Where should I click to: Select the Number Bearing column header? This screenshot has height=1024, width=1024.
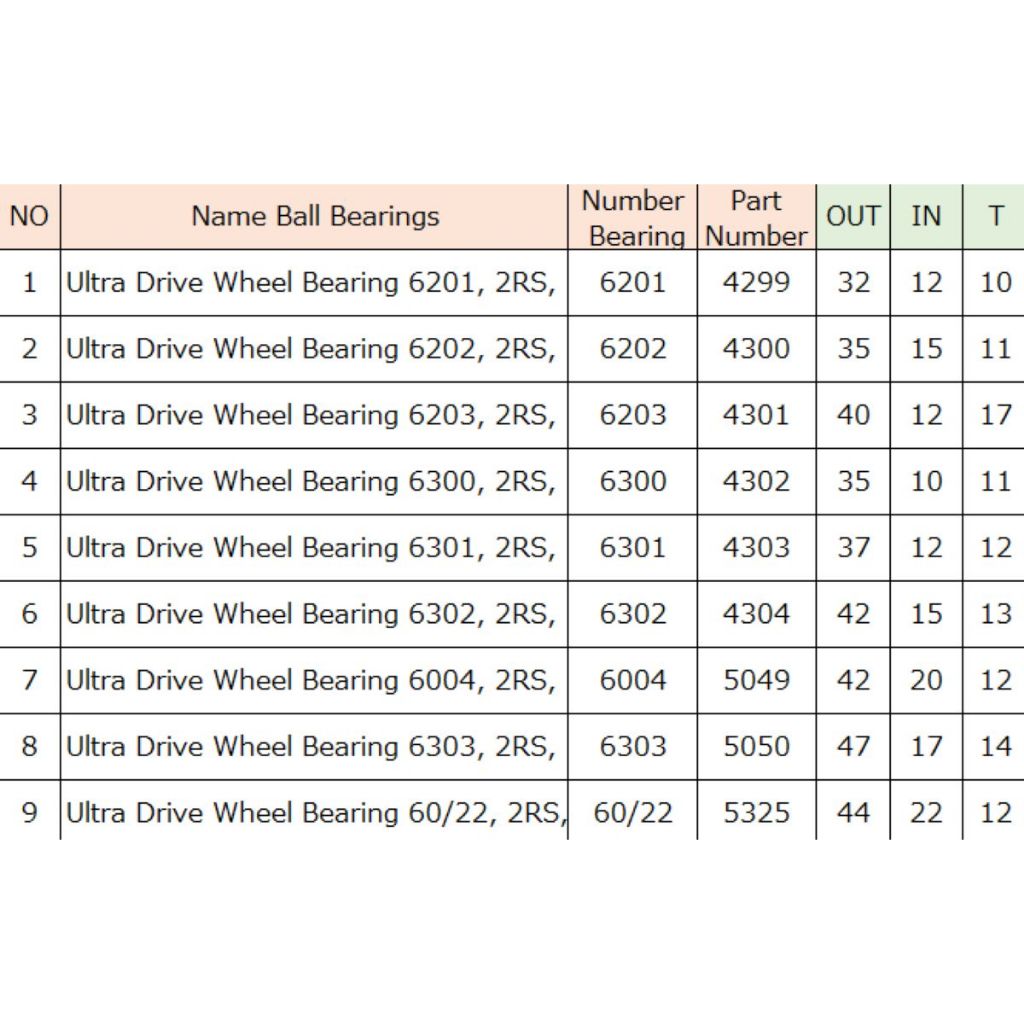tap(633, 217)
